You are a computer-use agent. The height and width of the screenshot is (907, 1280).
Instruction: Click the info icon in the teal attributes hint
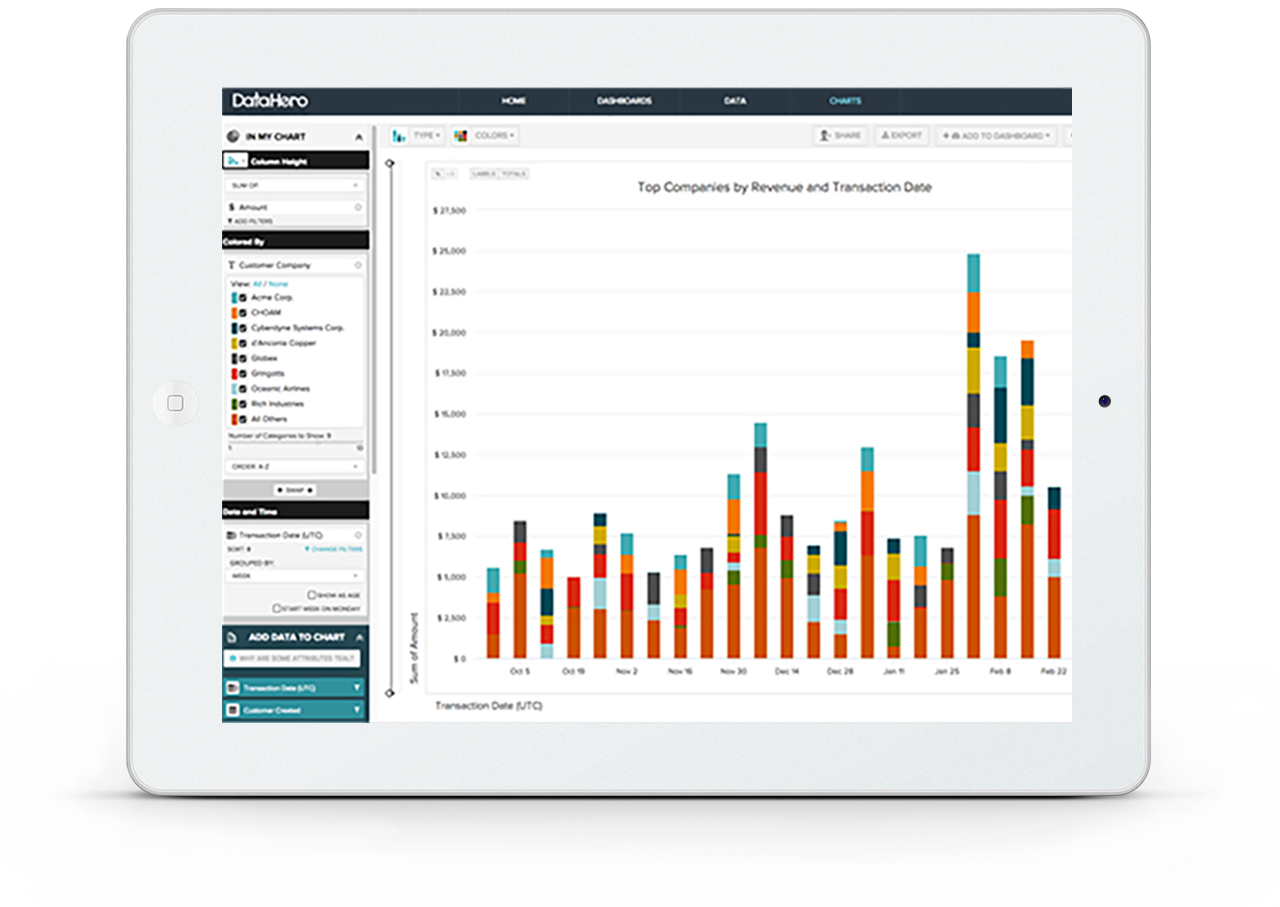click(x=233, y=660)
